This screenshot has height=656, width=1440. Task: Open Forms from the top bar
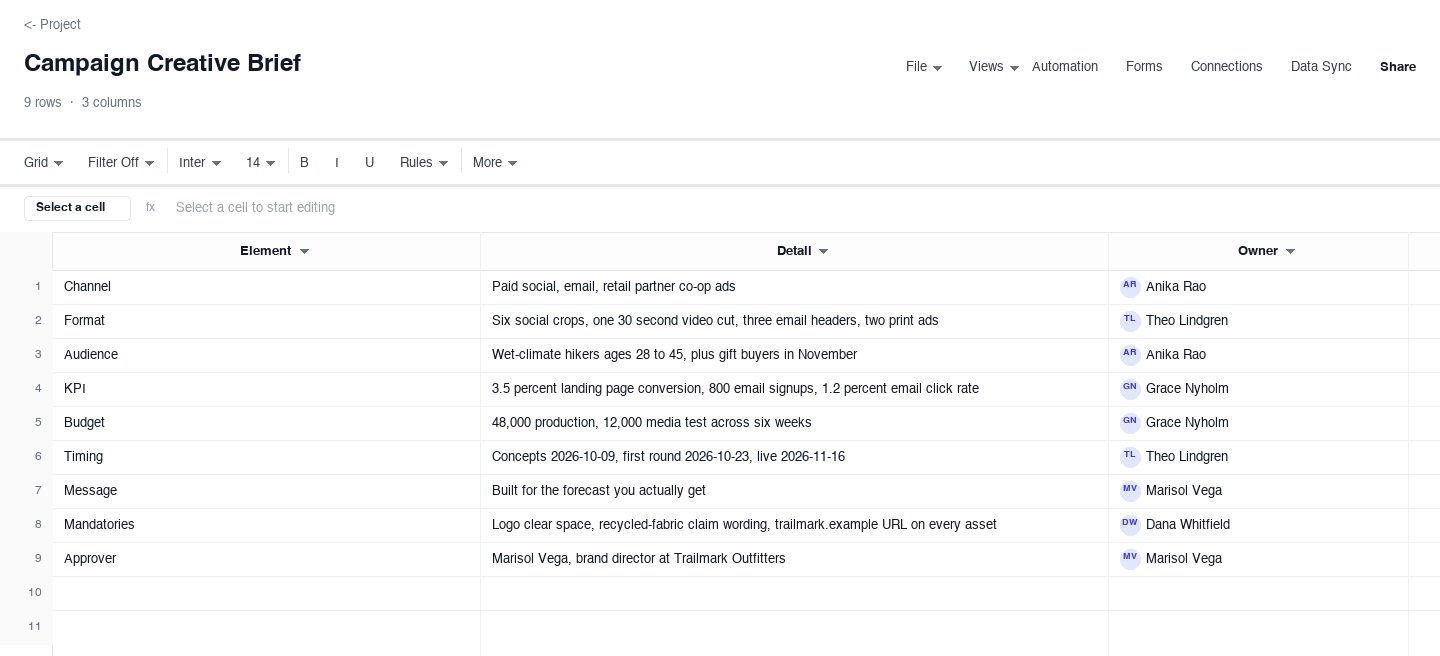(x=1144, y=67)
